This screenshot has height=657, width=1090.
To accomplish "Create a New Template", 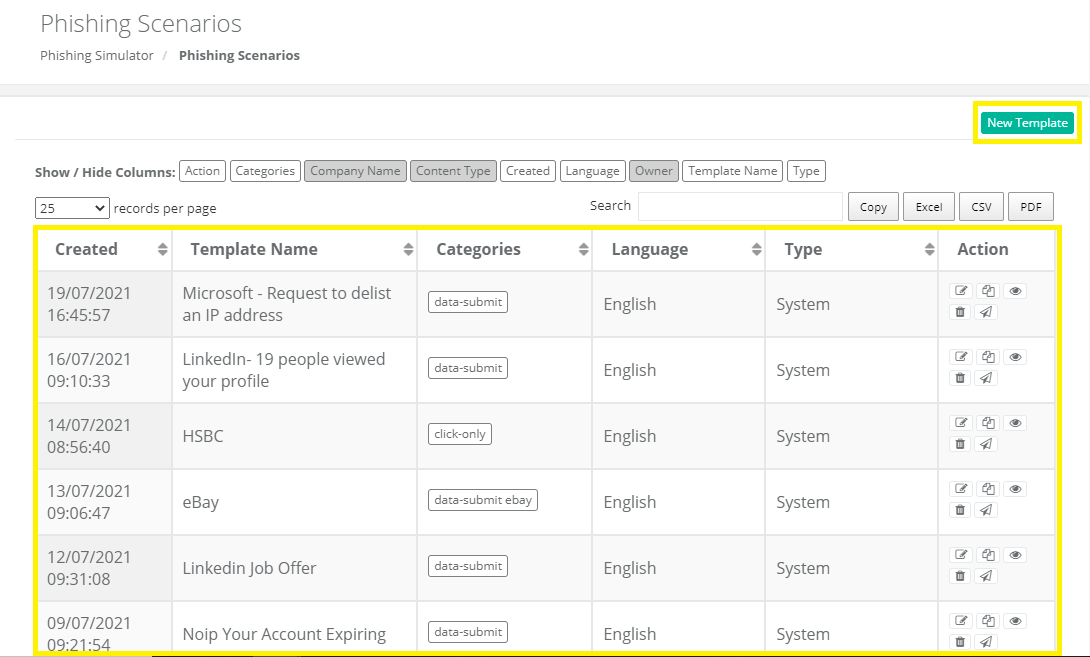I will 1027,123.
